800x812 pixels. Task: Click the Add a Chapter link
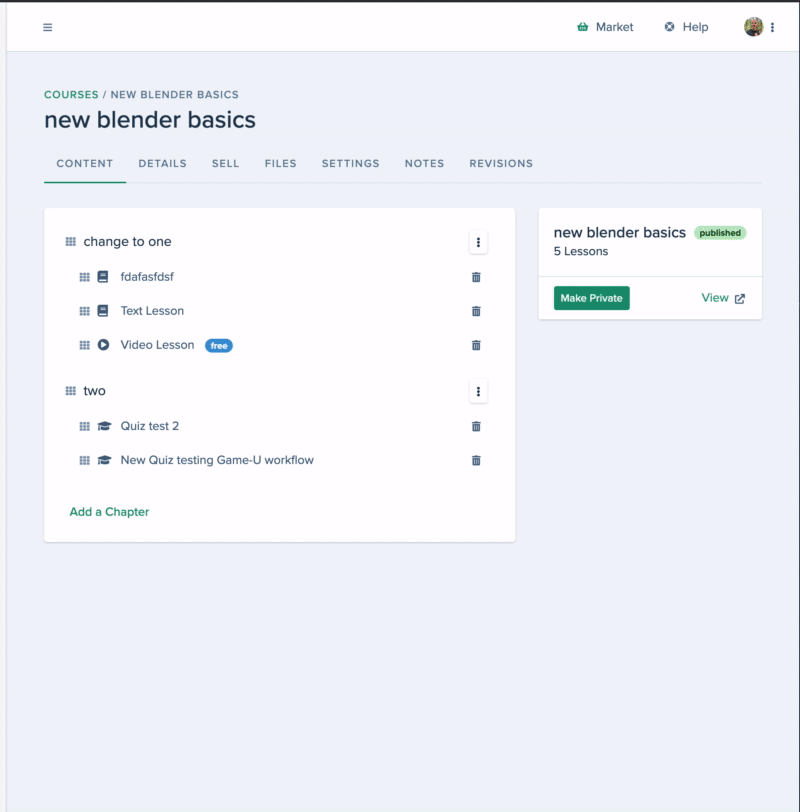click(x=109, y=512)
